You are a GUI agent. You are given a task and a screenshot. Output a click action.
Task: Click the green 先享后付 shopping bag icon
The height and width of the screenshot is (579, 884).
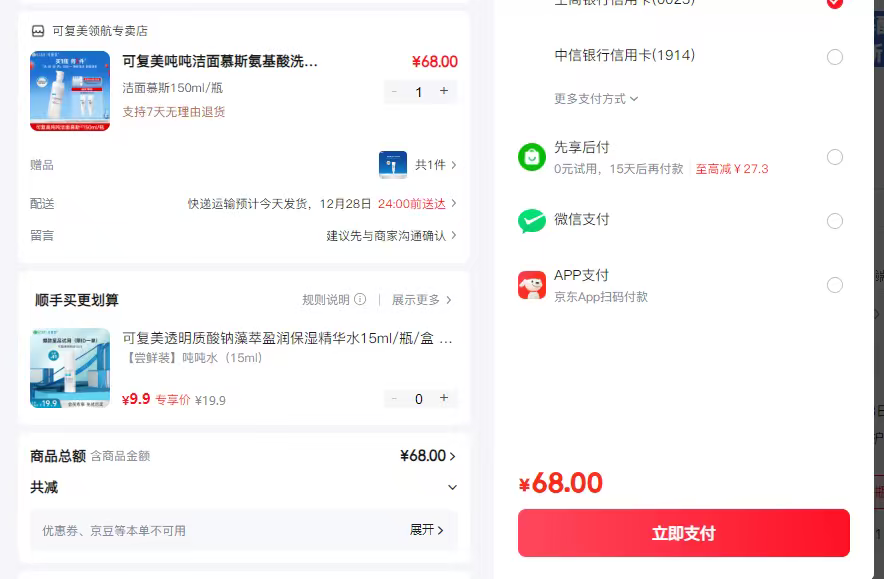(x=532, y=157)
